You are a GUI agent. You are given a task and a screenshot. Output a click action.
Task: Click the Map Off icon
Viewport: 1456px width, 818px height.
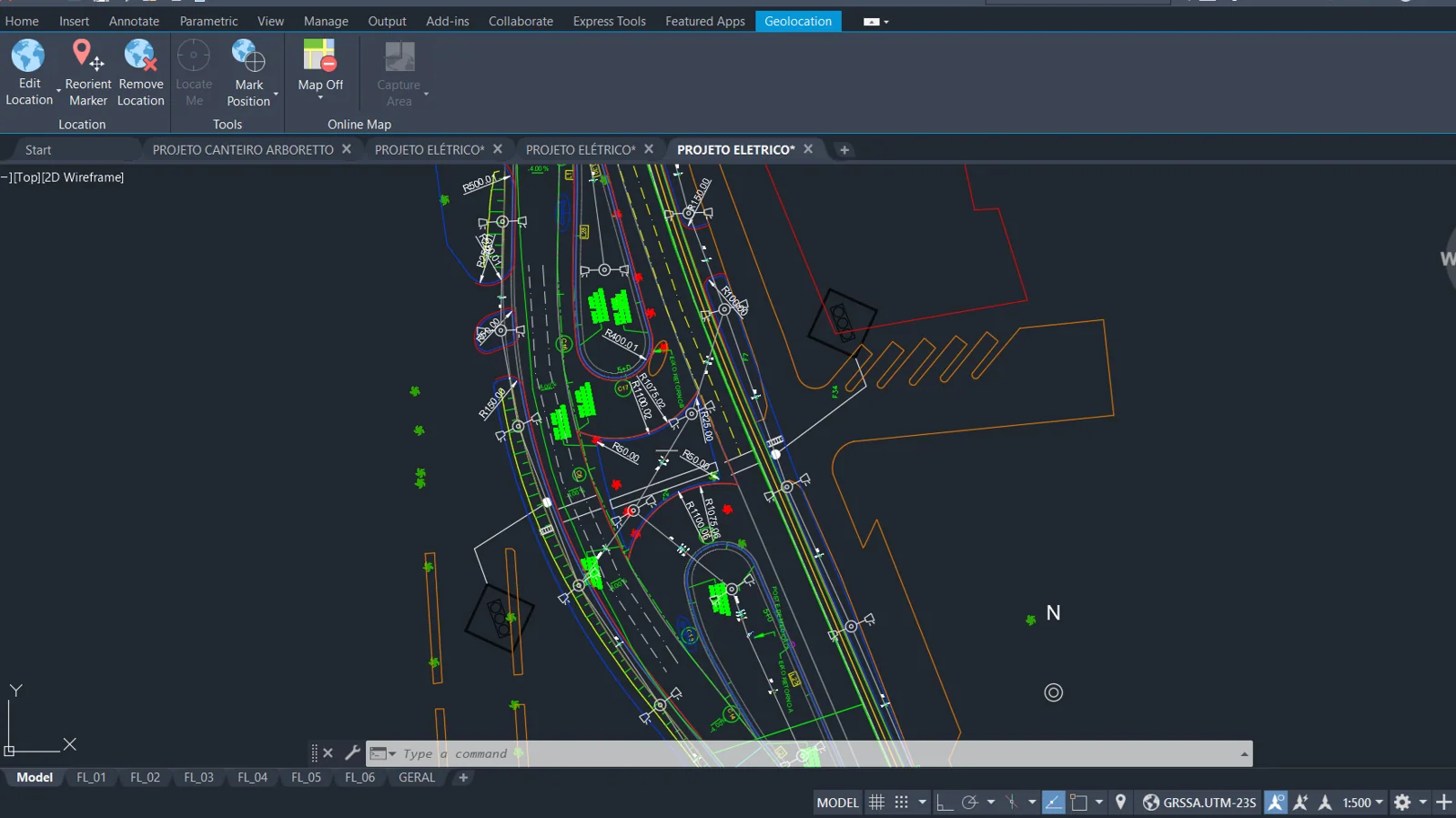[x=320, y=56]
